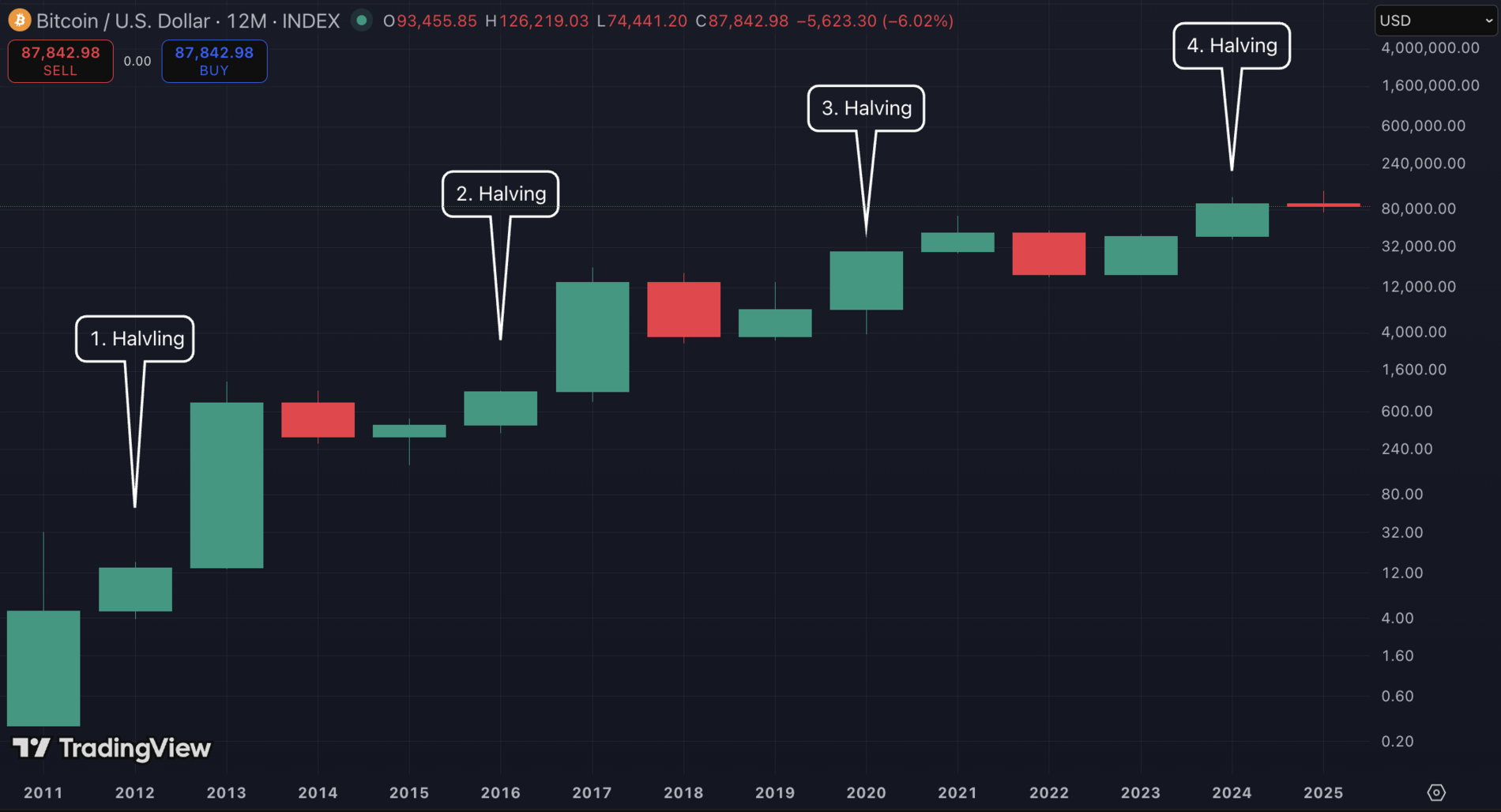
Task: Click the "3. Halving" annotation label
Action: (866, 108)
